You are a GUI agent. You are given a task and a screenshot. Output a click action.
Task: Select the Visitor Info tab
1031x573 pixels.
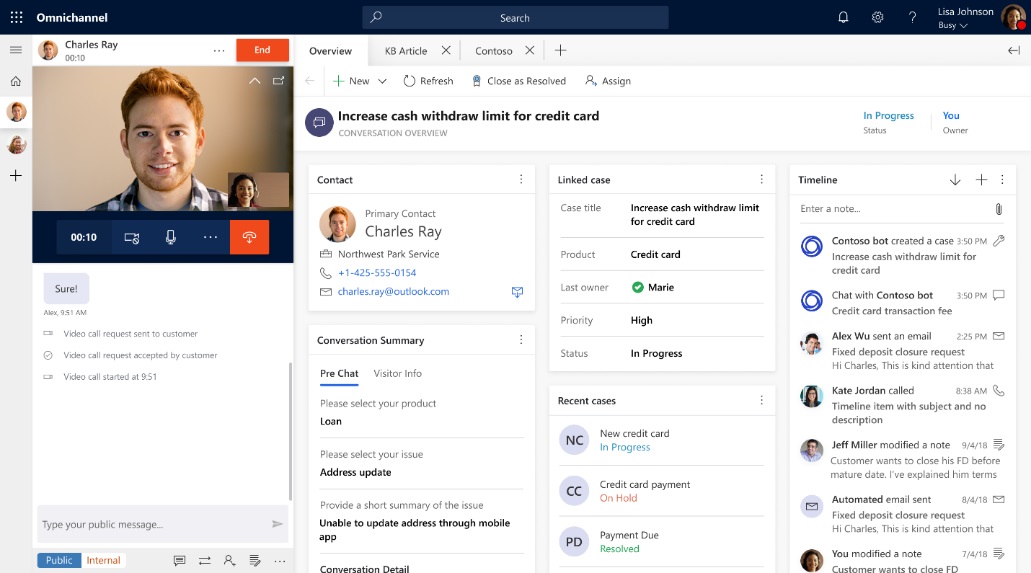(x=398, y=373)
